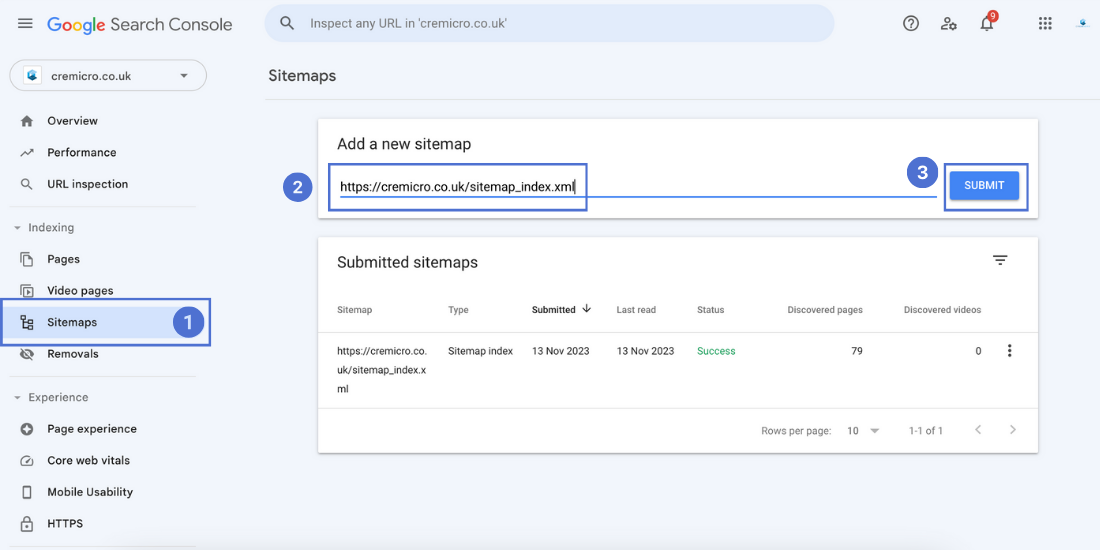The image size is (1100, 550).
Task: Click the '1-1 of 1' pagination text
Action: pos(925,431)
